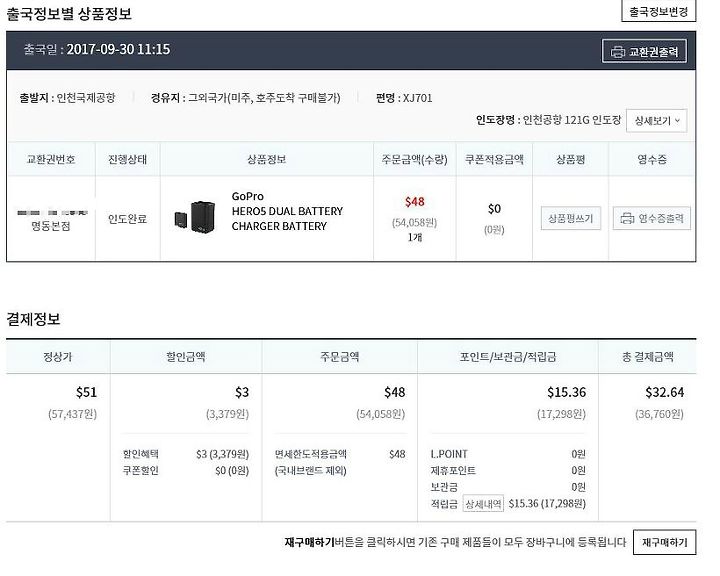Click 영수증출력 receipt print button
This screenshot has height=576, width=720.
pos(652,218)
